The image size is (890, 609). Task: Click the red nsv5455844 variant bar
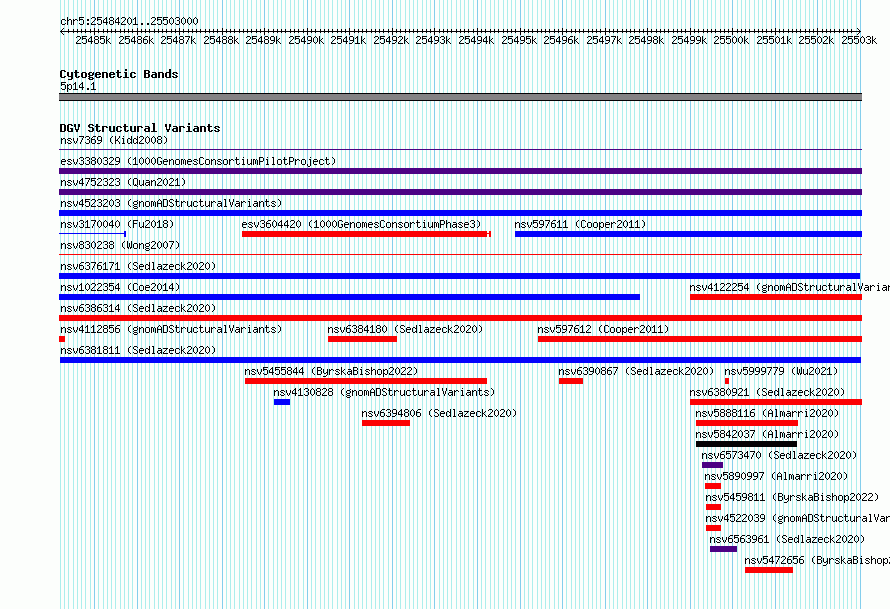(366, 381)
